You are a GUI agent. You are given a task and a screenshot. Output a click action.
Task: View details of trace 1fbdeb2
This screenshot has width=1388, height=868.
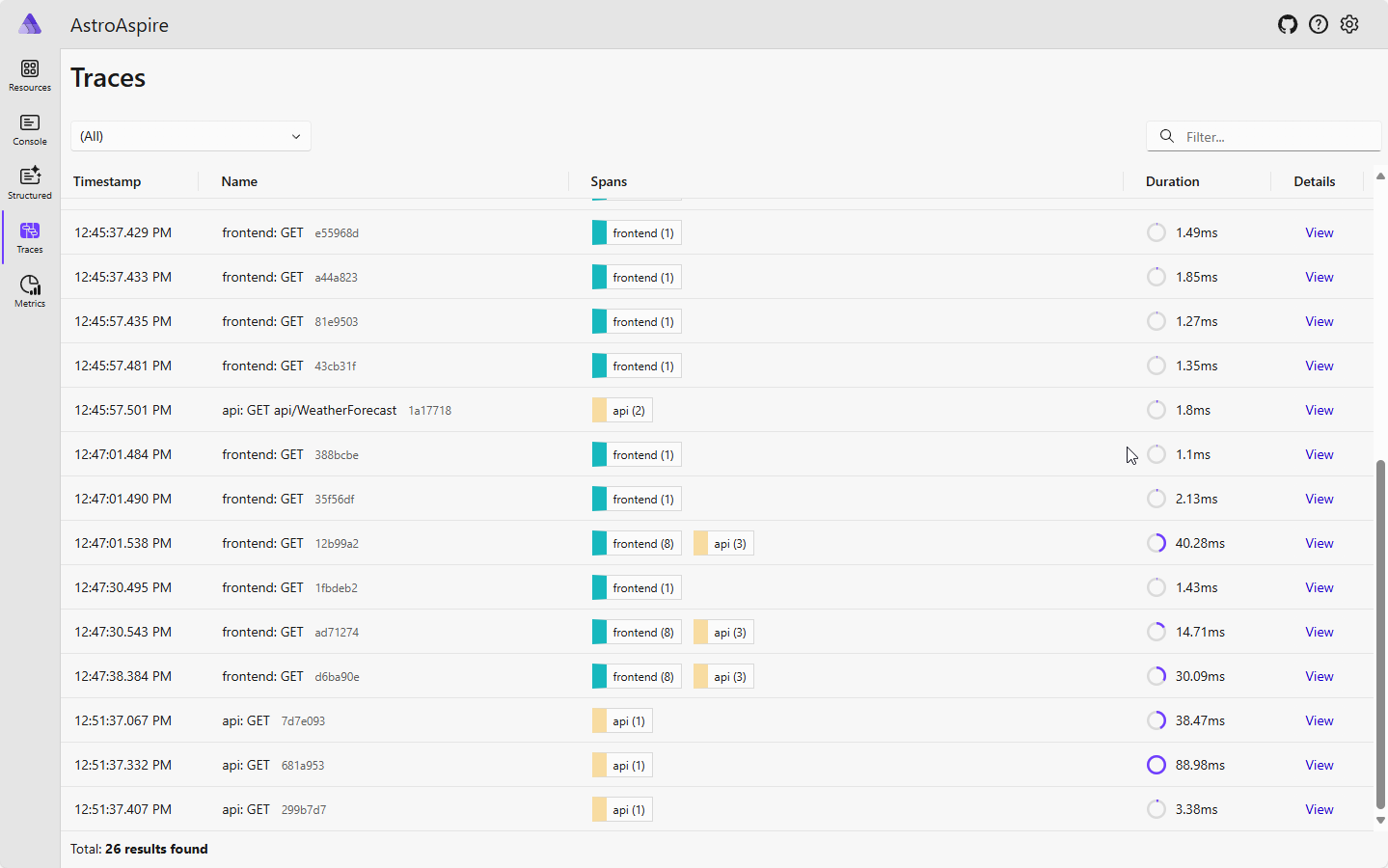click(x=1320, y=587)
